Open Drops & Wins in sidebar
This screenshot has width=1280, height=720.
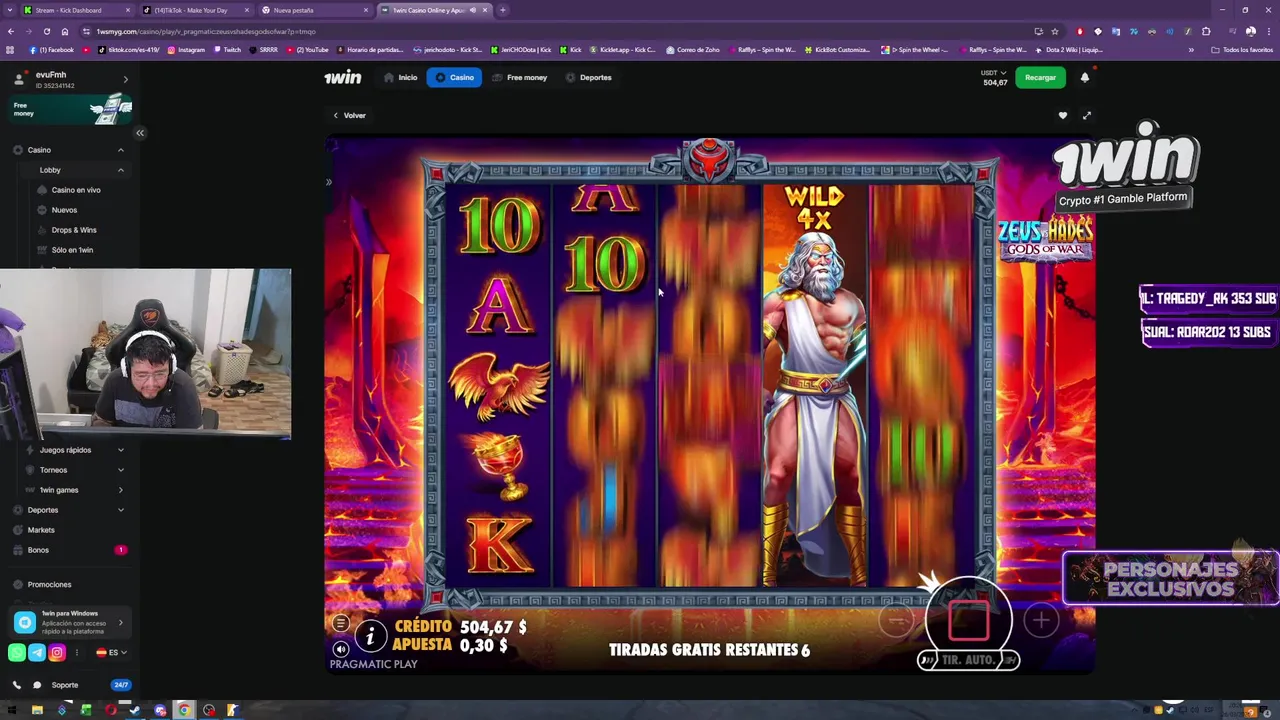[x=74, y=230]
